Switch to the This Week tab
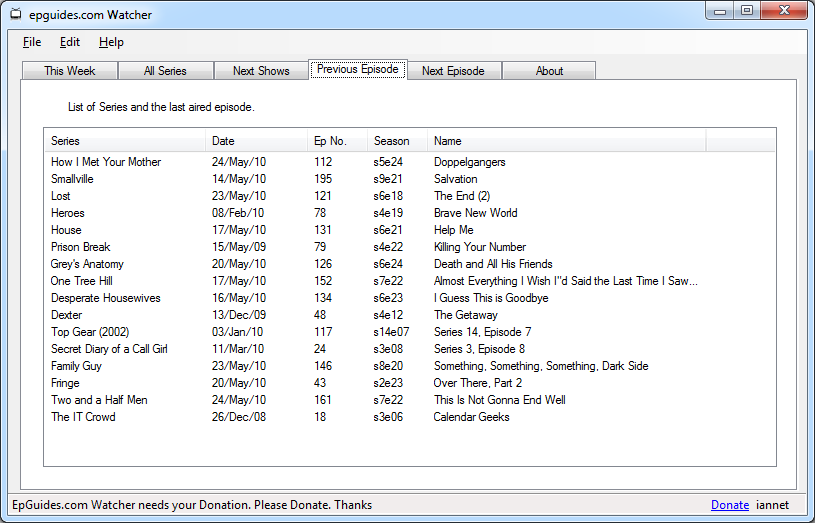This screenshot has width=815, height=523. 70,71
